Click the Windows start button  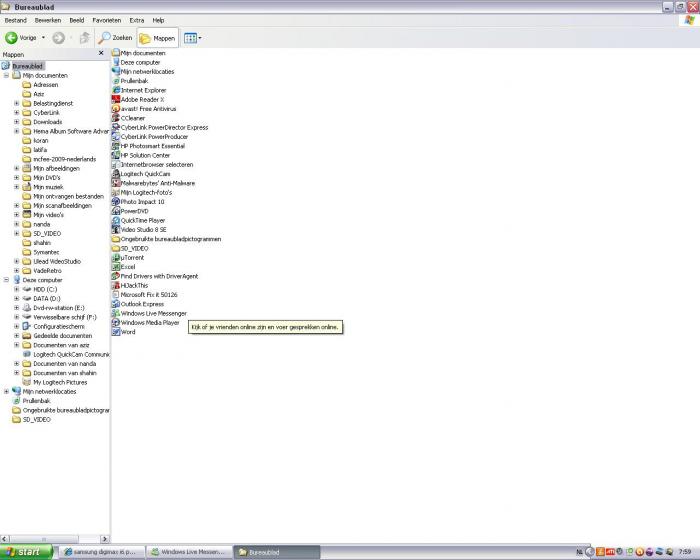[26, 552]
